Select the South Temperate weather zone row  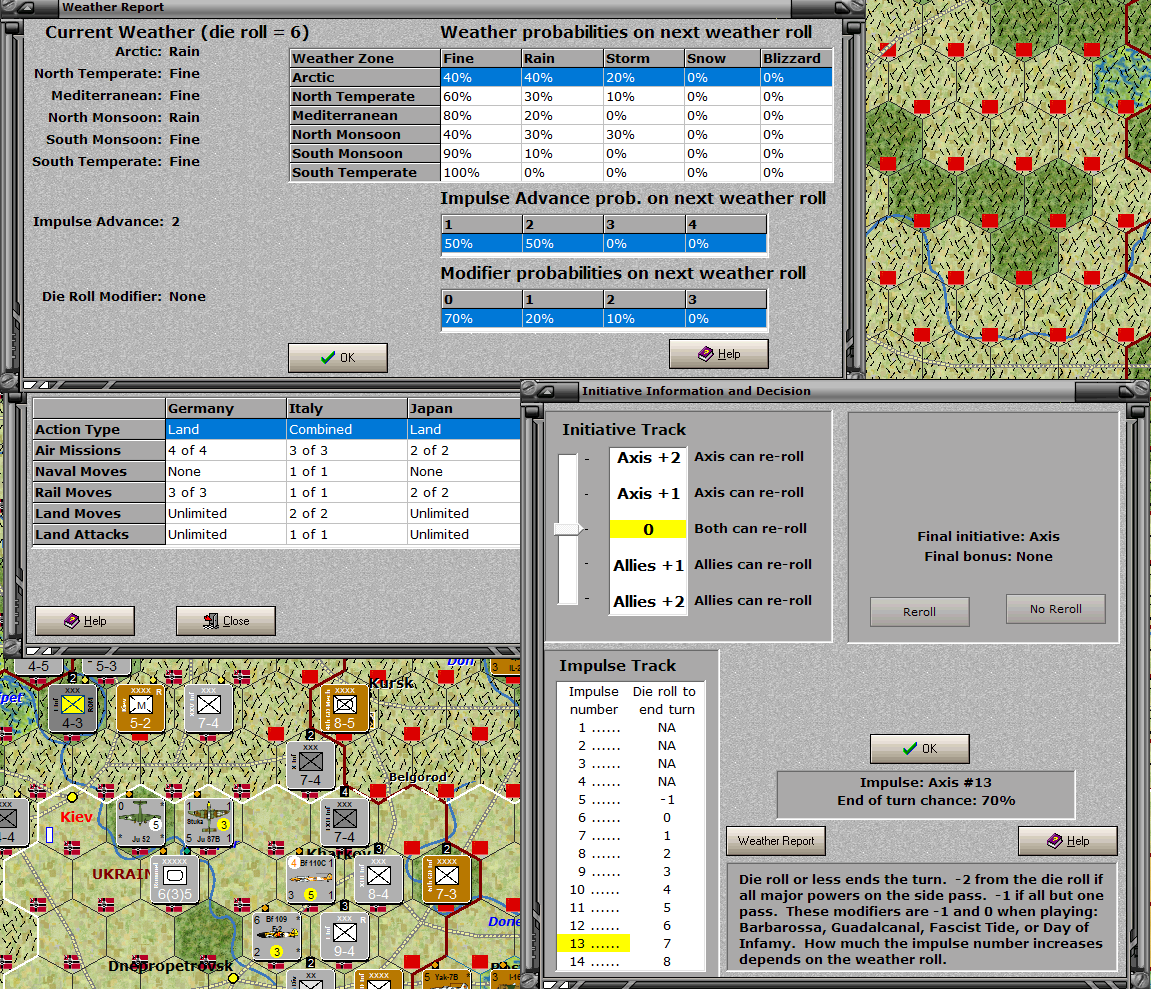tap(561, 173)
